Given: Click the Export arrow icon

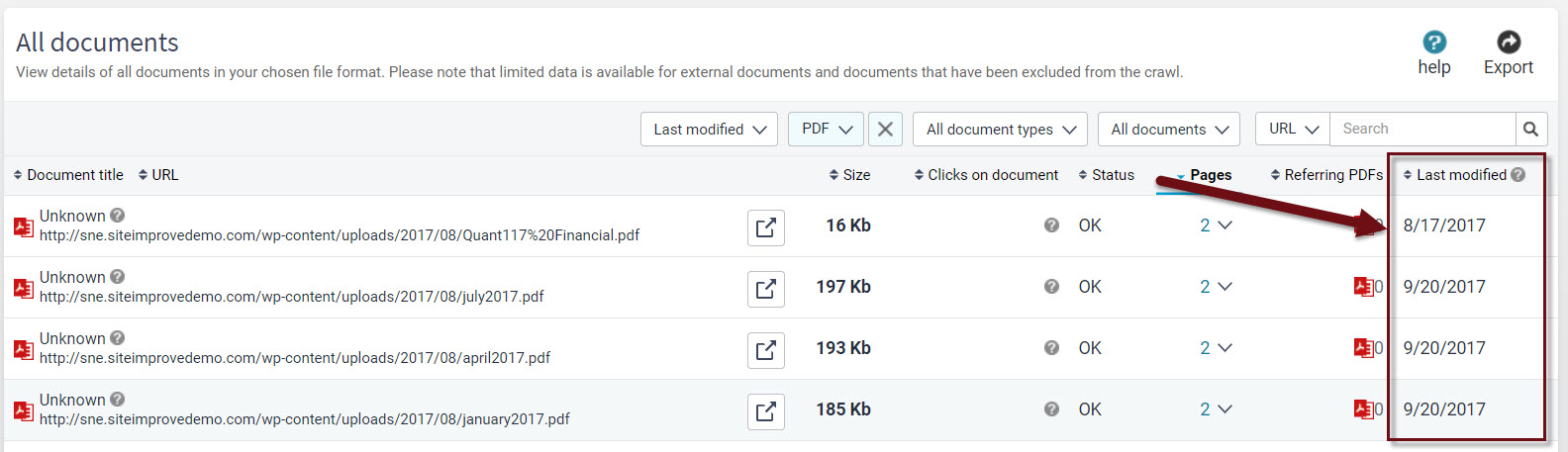Looking at the screenshot, I should pyautogui.click(x=1508, y=42).
